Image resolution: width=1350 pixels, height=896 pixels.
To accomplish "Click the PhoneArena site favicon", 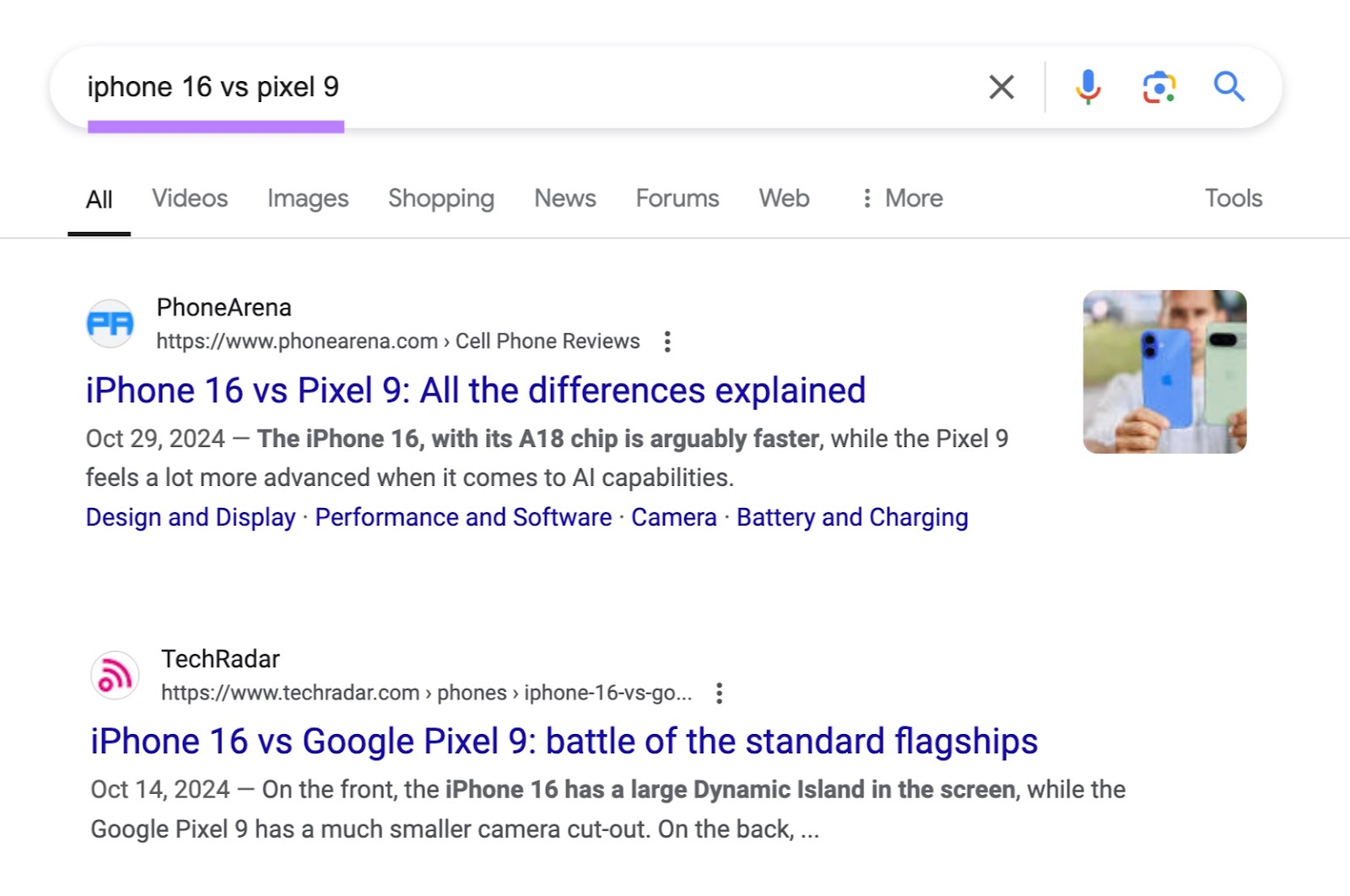I will tap(111, 324).
